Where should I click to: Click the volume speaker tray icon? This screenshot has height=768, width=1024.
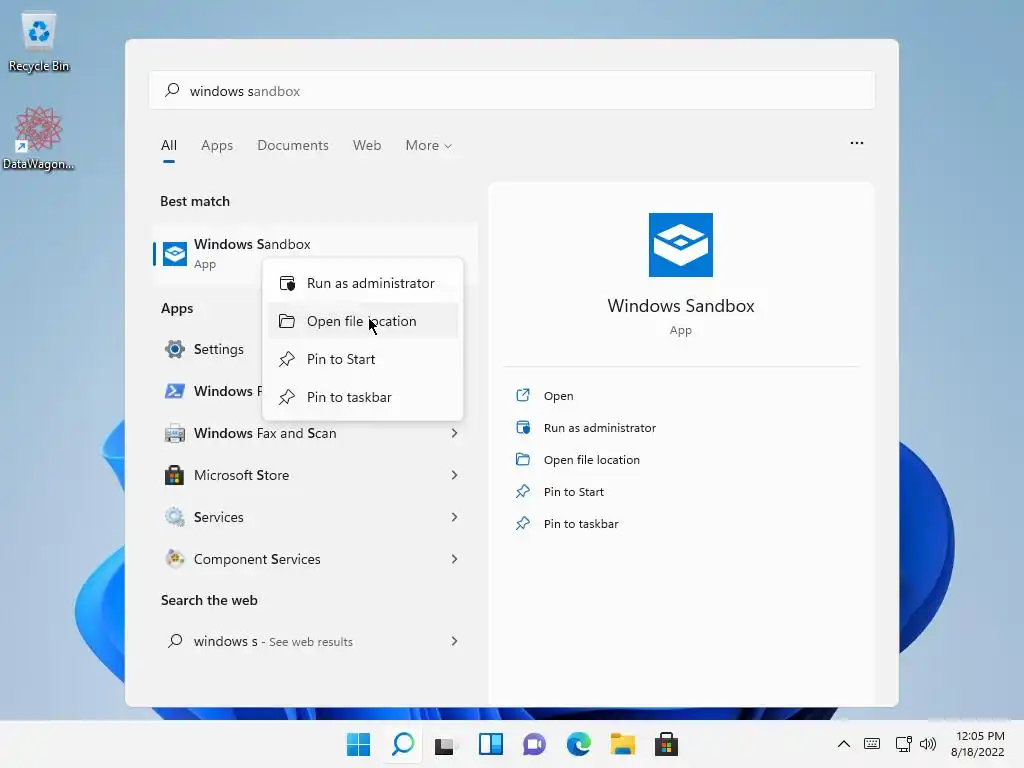pyautogui.click(x=927, y=744)
